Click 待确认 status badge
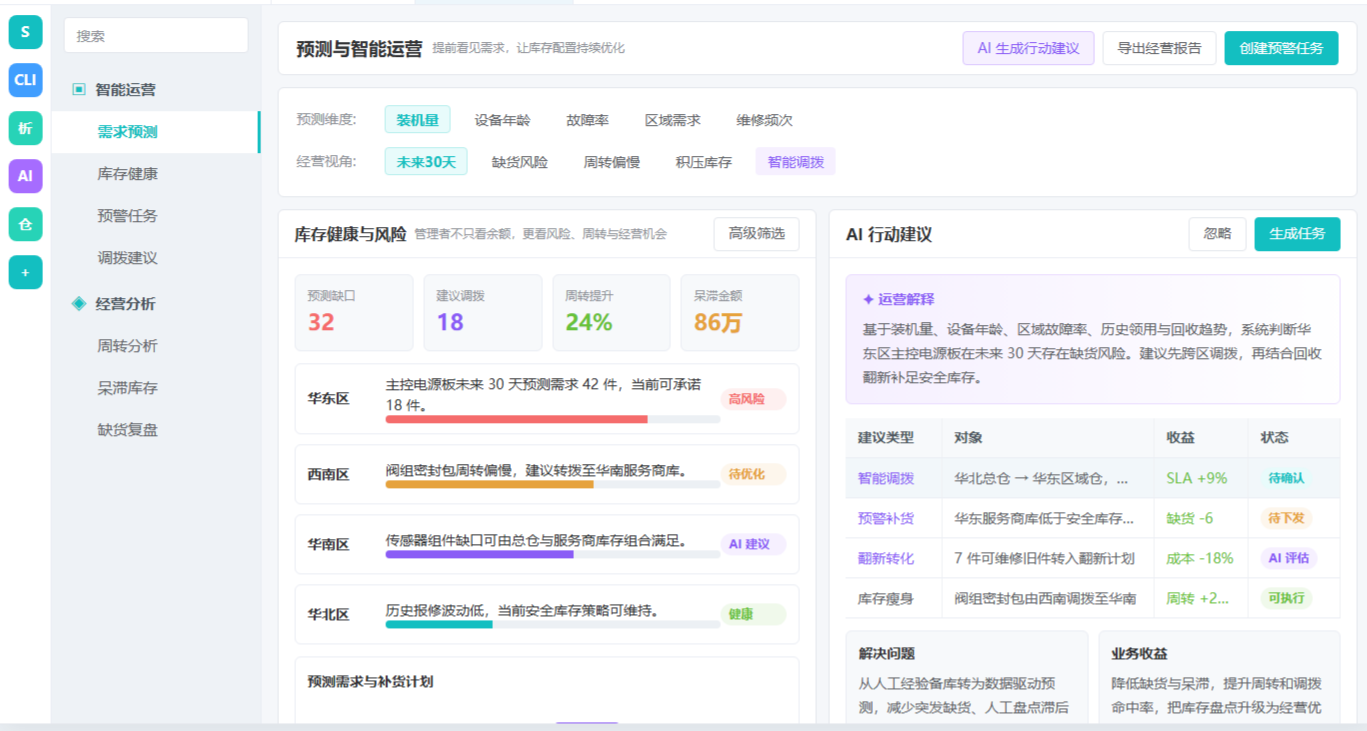Image resolution: width=1367 pixels, height=731 pixels. pyautogui.click(x=1286, y=478)
